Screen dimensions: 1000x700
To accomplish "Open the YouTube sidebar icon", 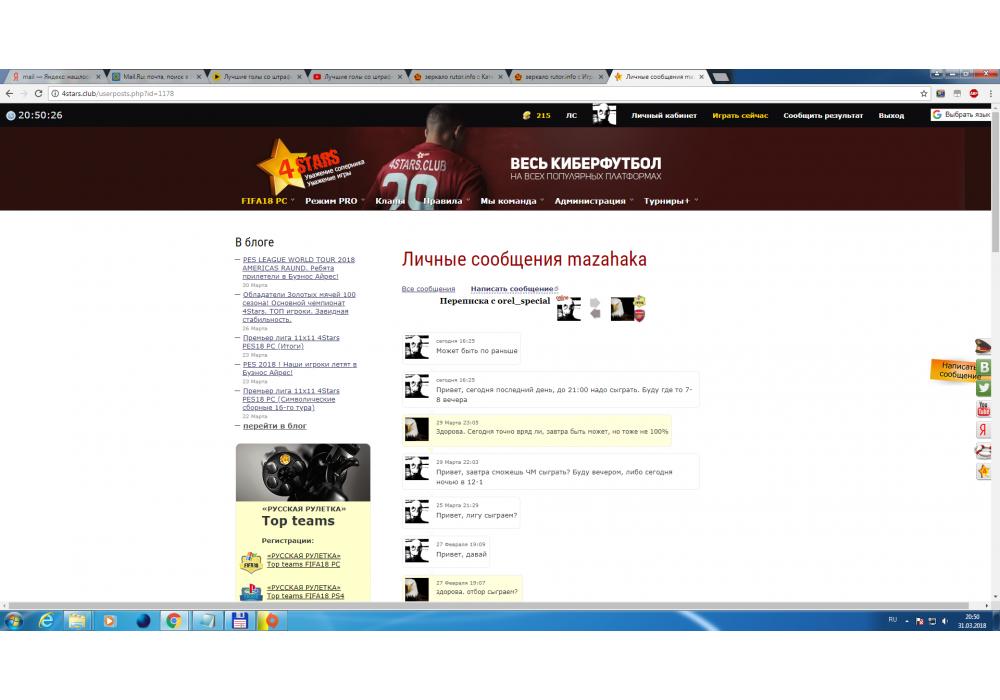I will point(984,409).
